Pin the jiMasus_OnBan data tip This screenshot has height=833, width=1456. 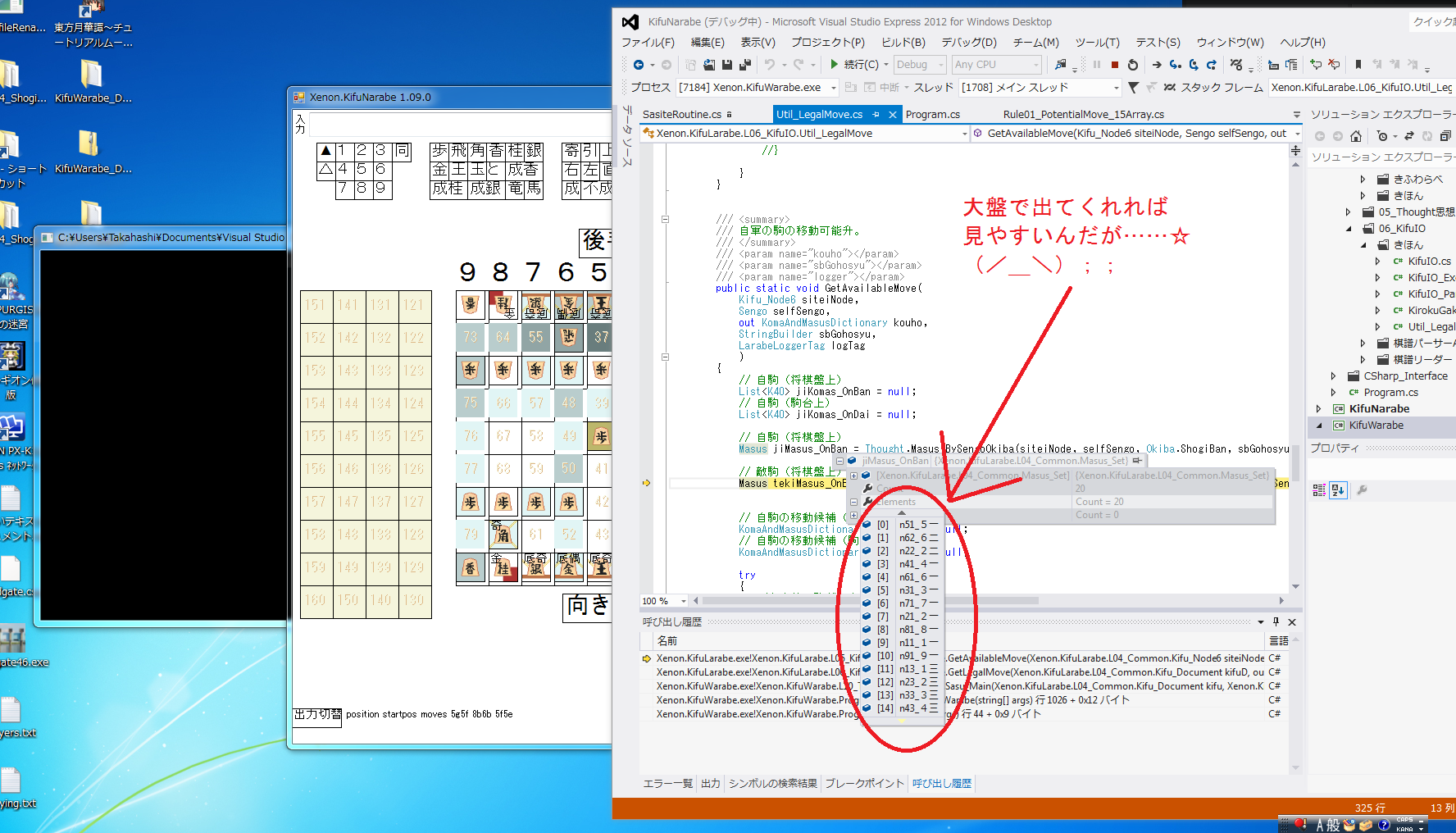coord(1137,461)
